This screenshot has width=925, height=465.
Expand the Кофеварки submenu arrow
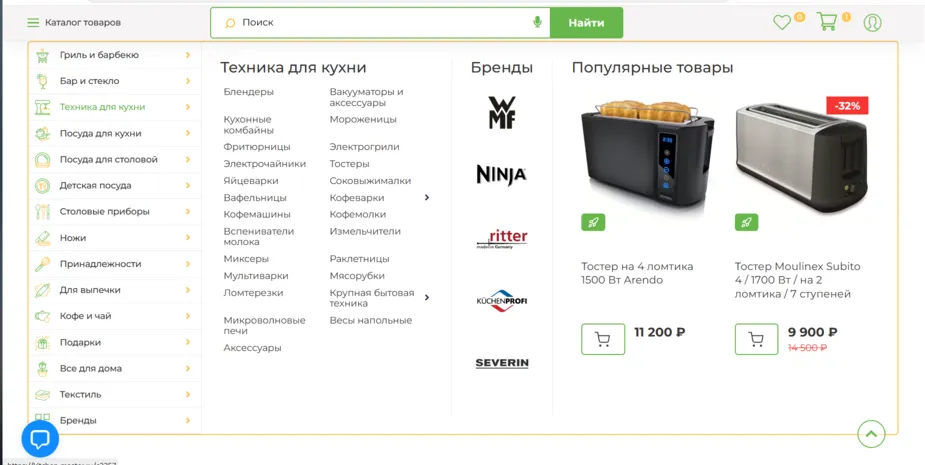click(427, 198)
